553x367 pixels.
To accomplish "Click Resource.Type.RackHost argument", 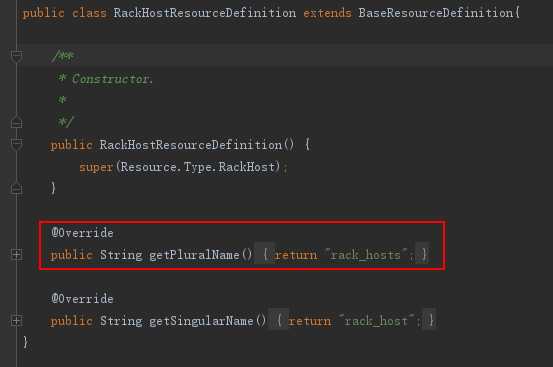I will [x=198, y=167].
